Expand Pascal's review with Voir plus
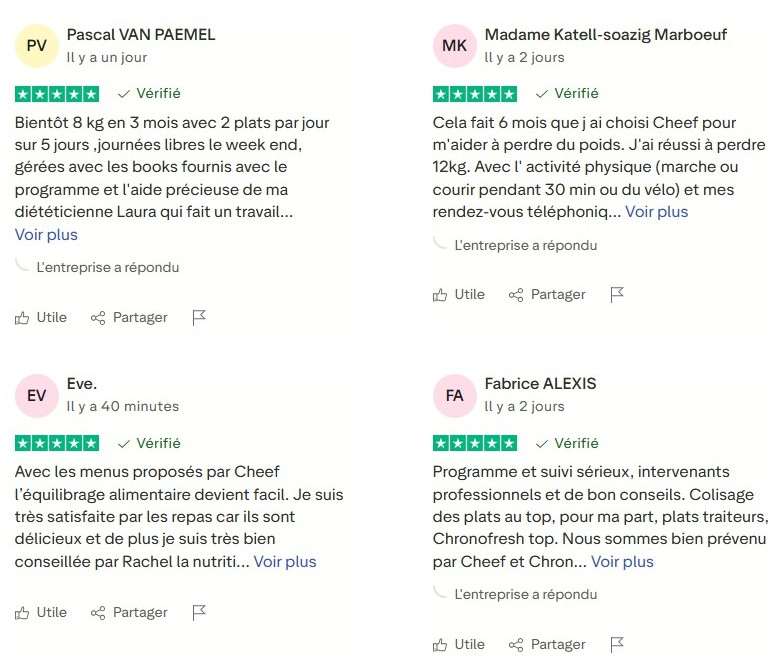The image size is (782, 672). 46,235
